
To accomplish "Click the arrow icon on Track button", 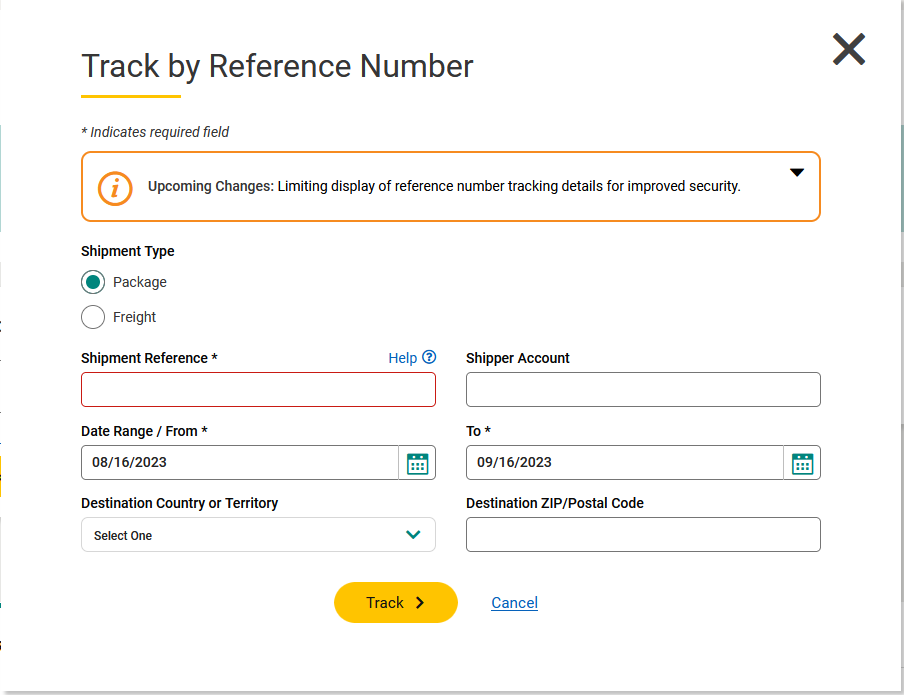I will 420,603.
